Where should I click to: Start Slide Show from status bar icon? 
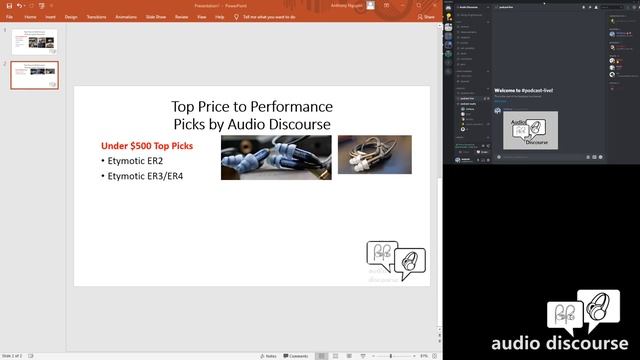pos(363,356)
